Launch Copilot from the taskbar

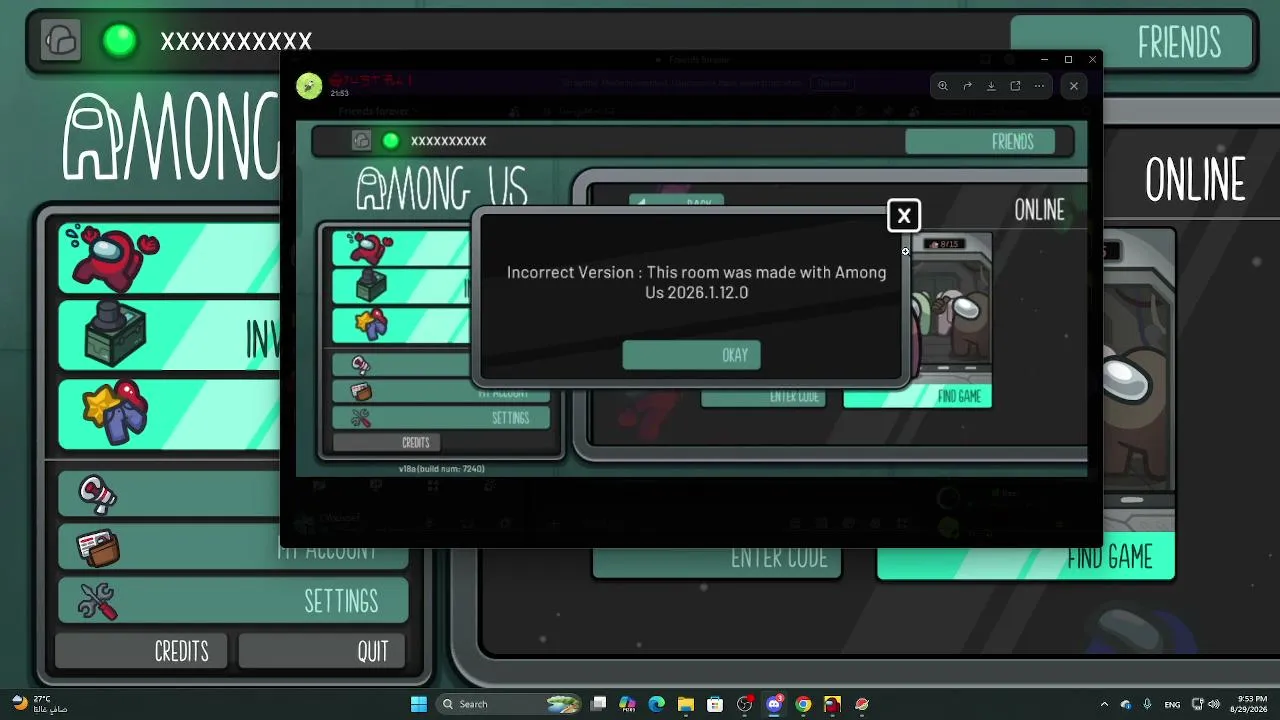pos(627,704)
